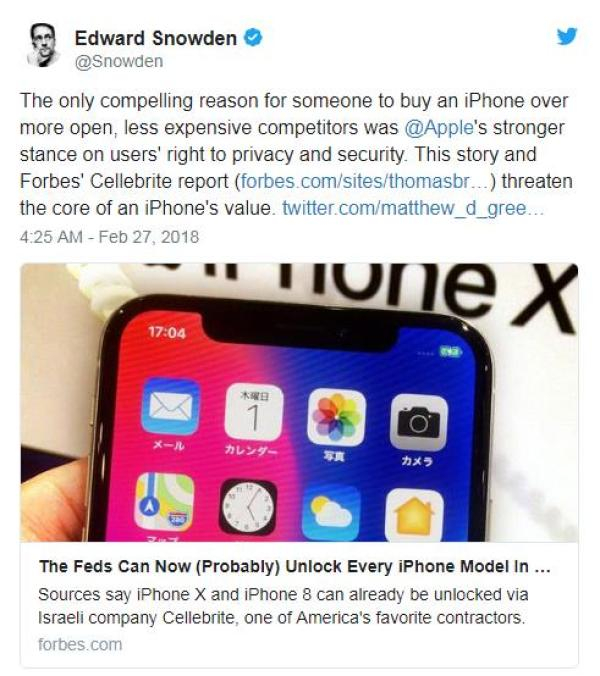
Task: Click the forbes.com source domain
Action: [80, 645]
